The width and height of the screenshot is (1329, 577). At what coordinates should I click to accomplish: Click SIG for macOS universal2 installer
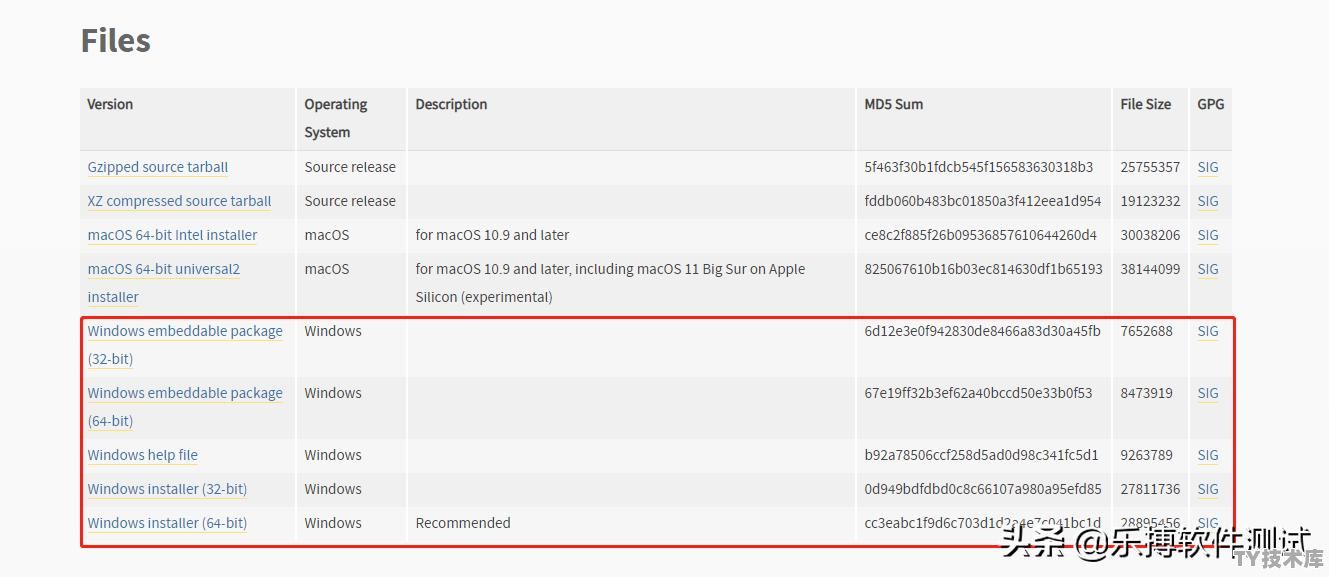(1208, 269)
